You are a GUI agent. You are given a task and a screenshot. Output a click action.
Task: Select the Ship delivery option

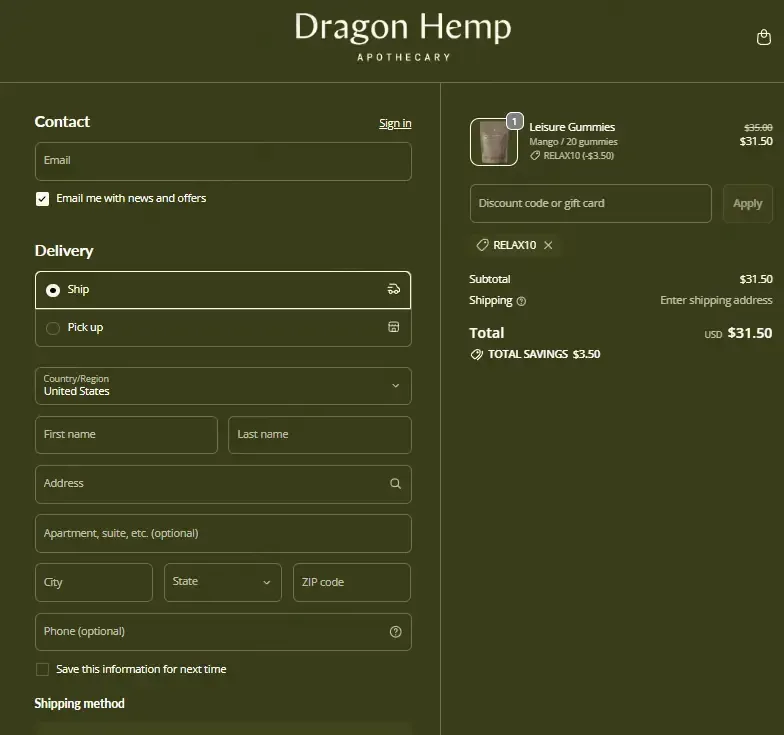coord(53,290)
